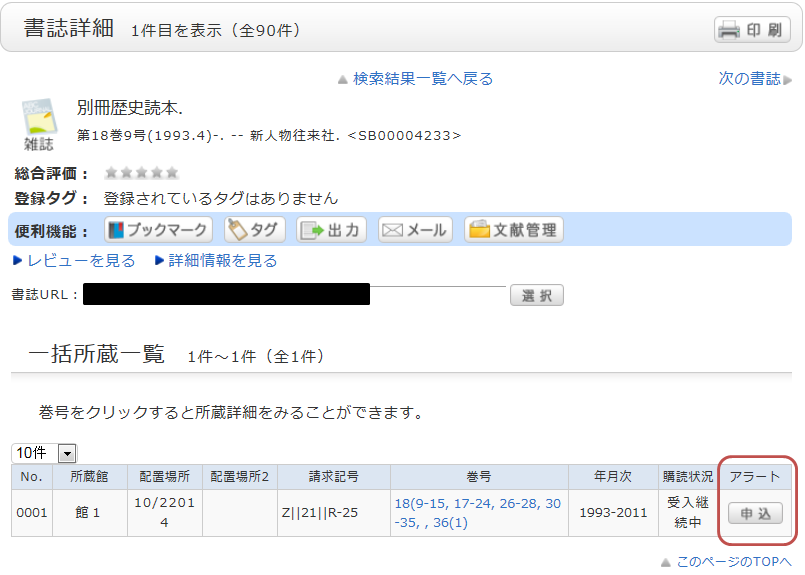Open the tag (タグ) function
The image size is (805, 575).
point(254,230)
